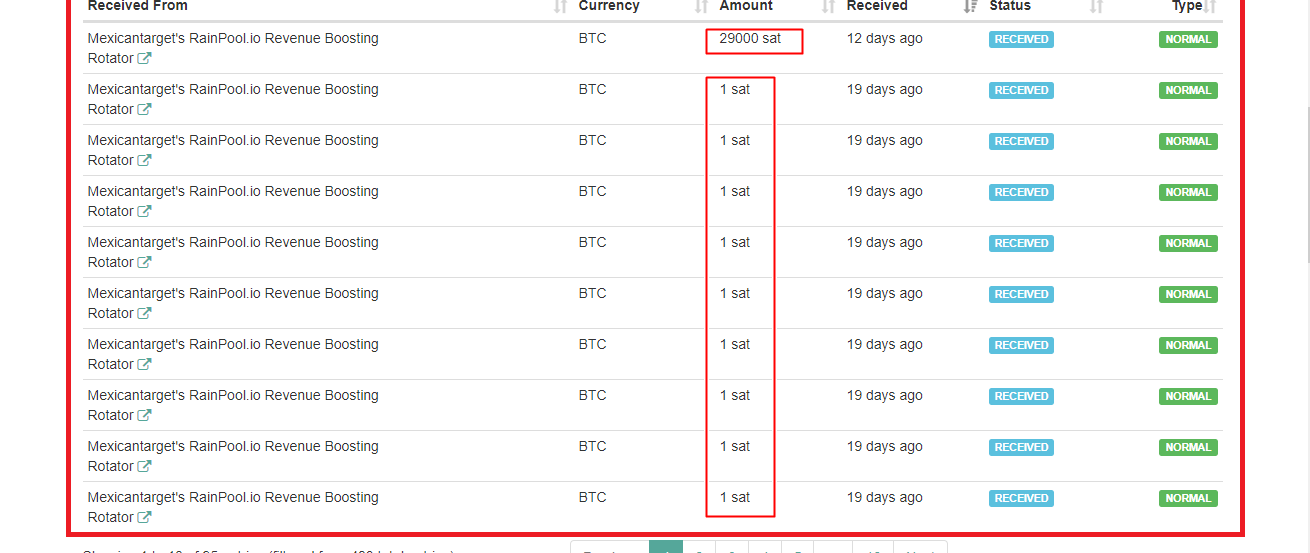The height and width of the screenshot is (553, 1310).
Task: Click the 29000 sat amount cell
Action: 750,39
